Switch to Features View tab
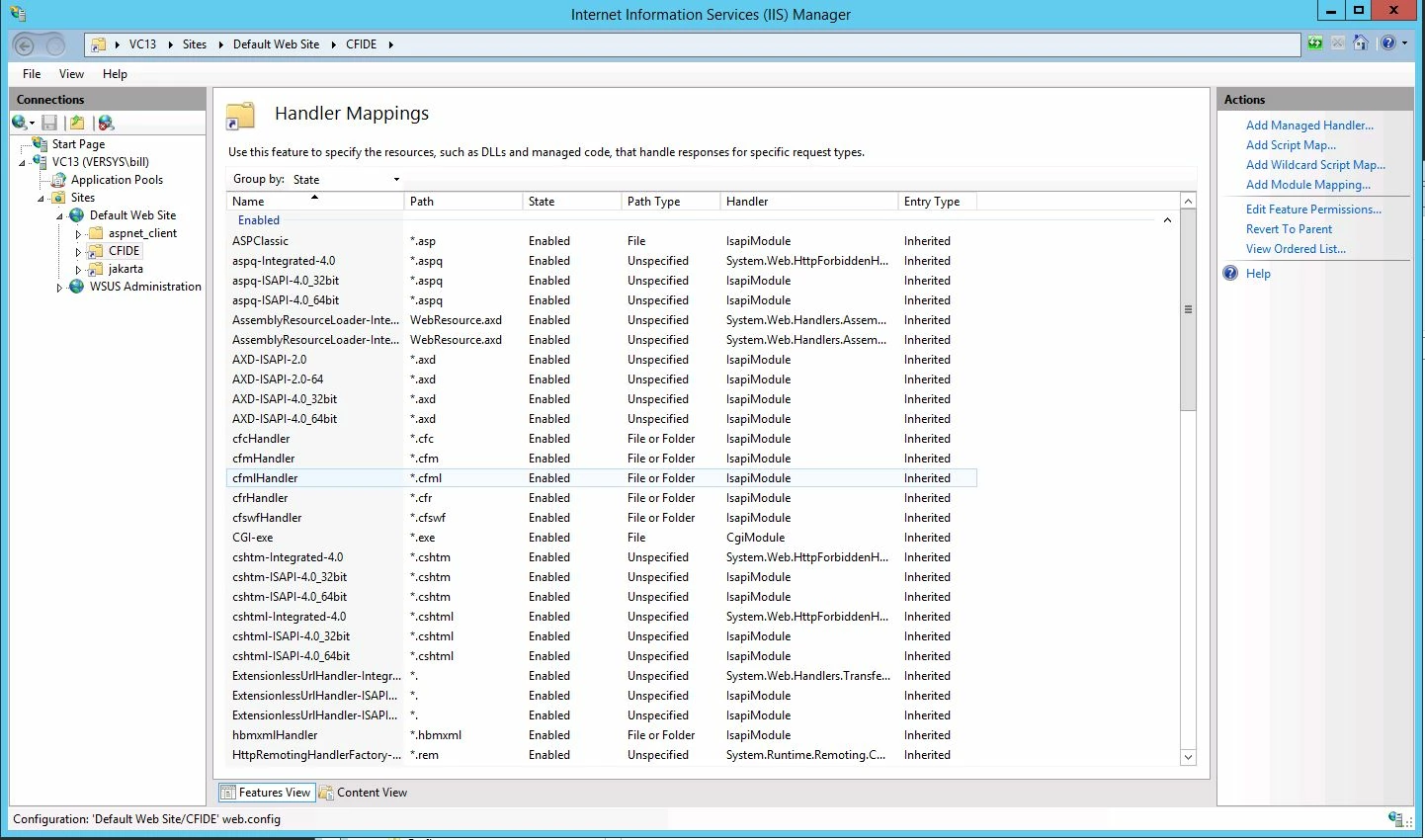 265,792
